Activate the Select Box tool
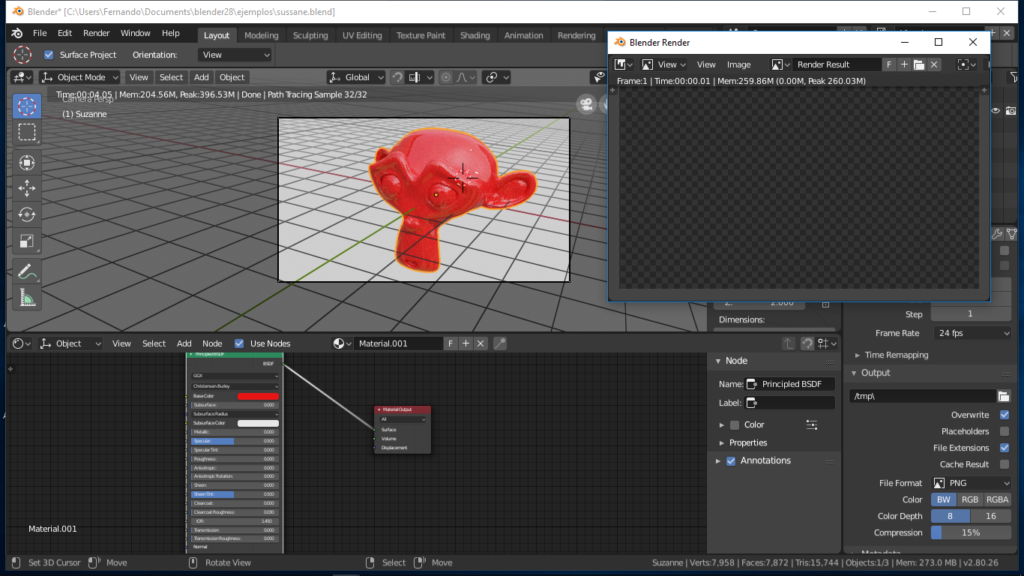 pyautogui.click(x=27, y=132)
